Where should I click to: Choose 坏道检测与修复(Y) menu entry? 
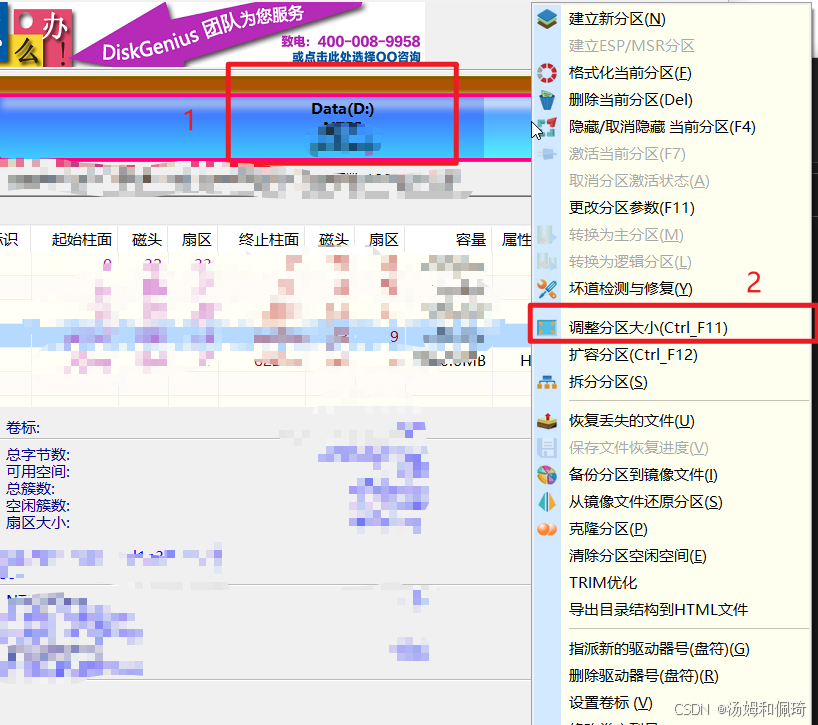pyautogui.click(x=631, y=288)
